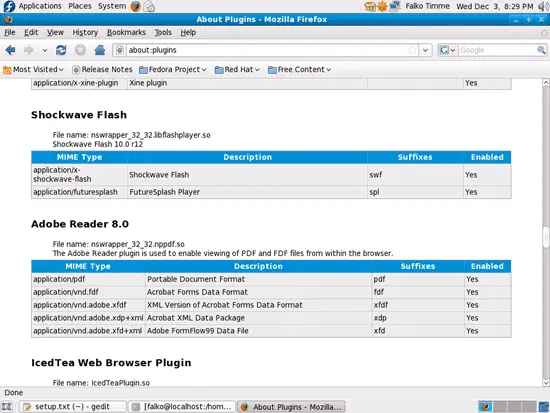Click the search magnifier icon
Image resolution: width=550 pixels, height=413 pixels.
pos(541,50)
